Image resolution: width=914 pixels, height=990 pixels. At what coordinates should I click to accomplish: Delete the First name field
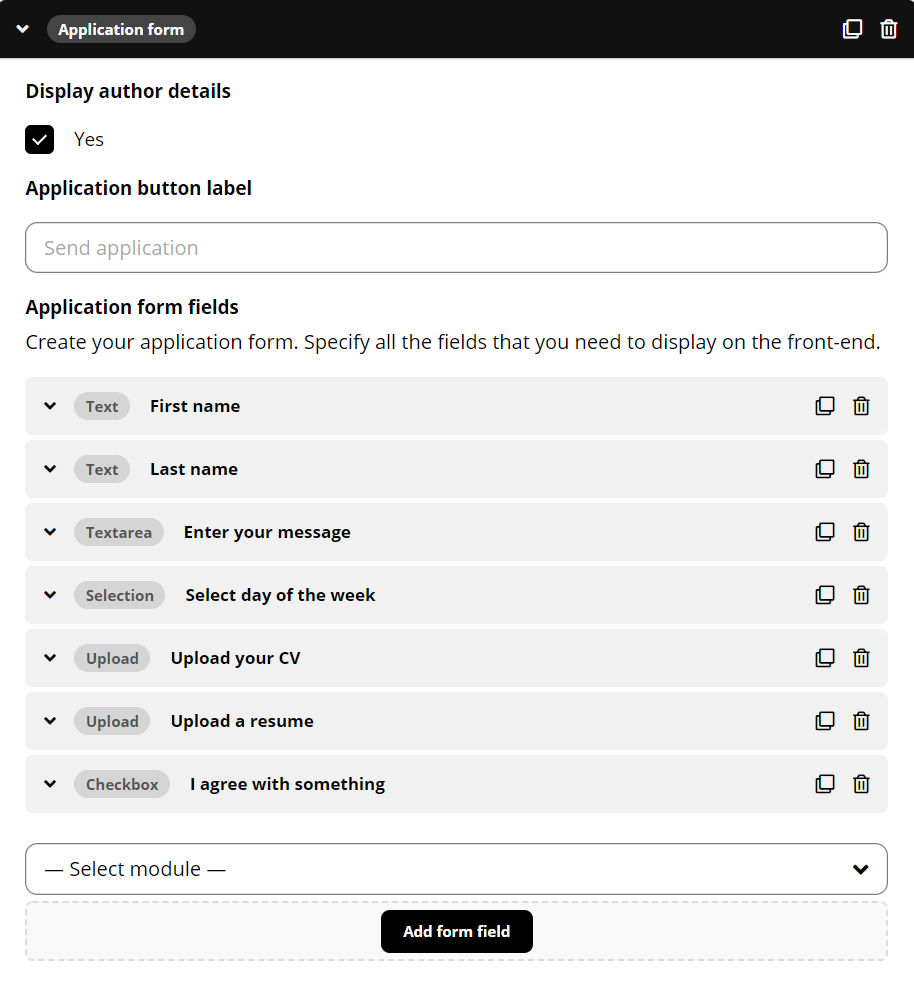pyautogui.click(x=862, y=406)
